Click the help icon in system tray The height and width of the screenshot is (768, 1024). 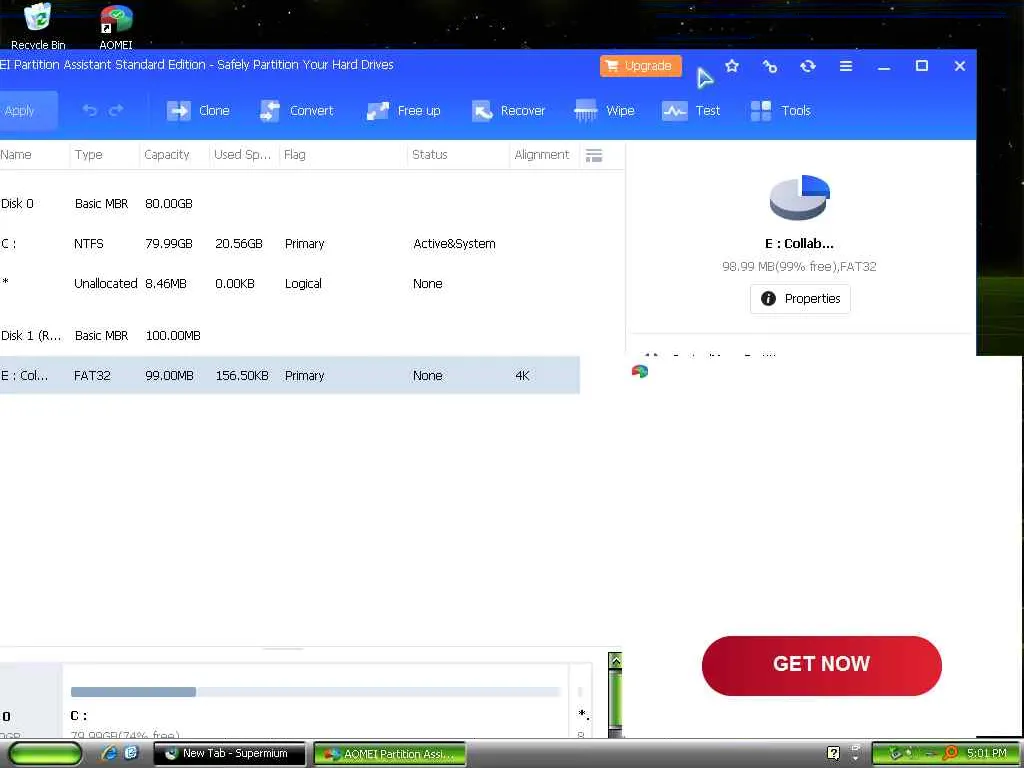(x=833, y=754)
